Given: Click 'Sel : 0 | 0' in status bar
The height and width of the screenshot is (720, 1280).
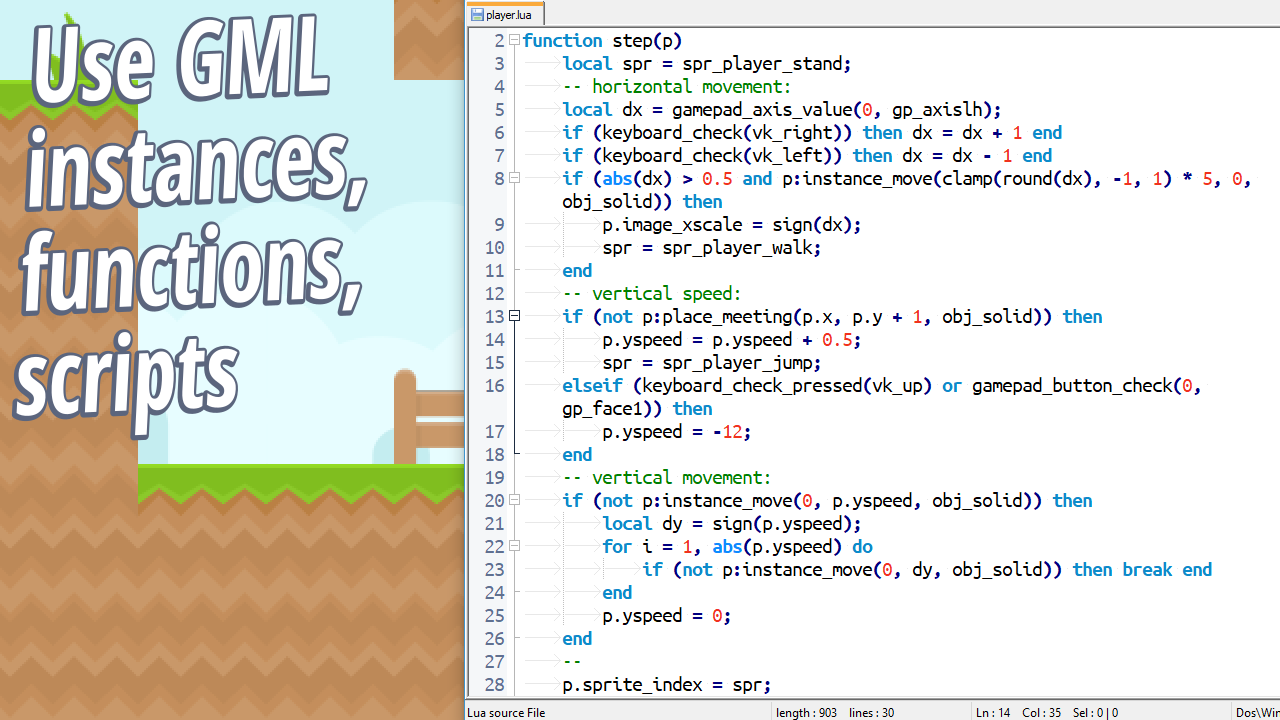Looking at the screenshot, I should [x=1097, y=712].
